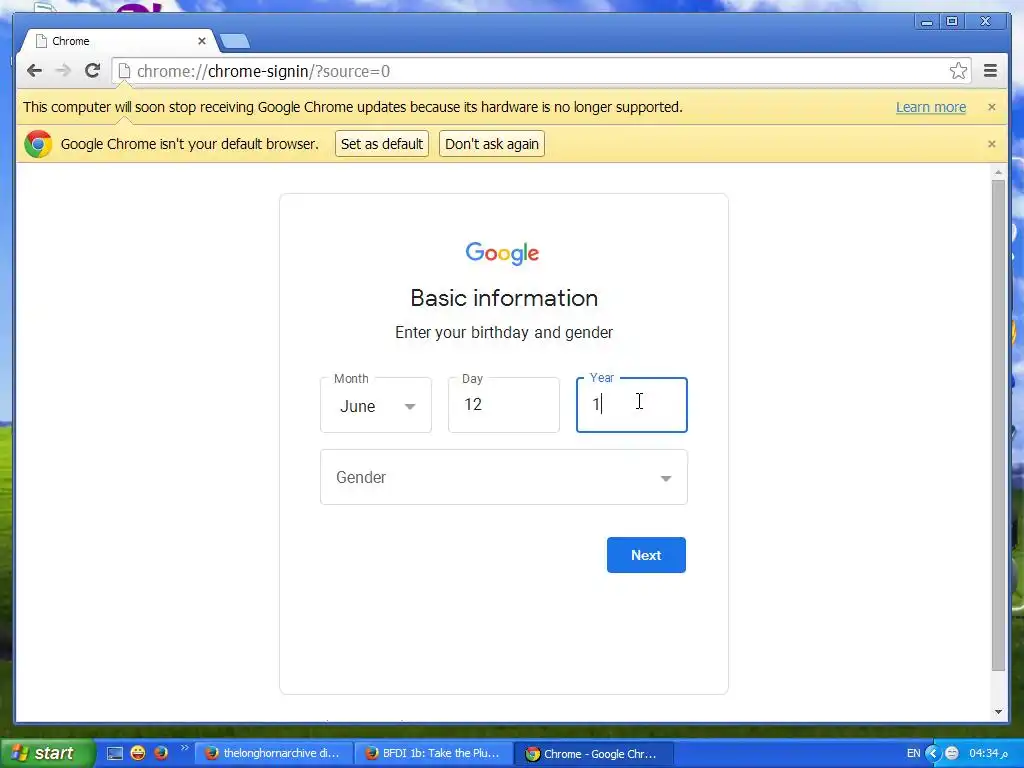Dismiss the hardware update warning bar
1024x768 pixels.
pyautogui.click(x=991, y=107)
